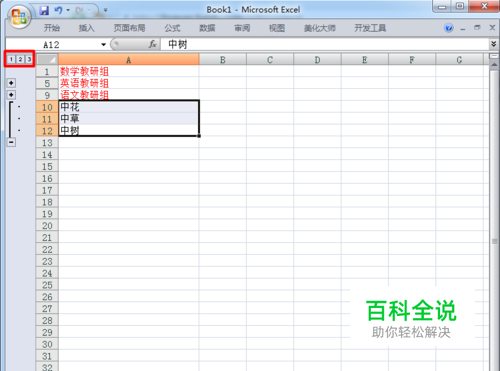Select the cell with 数学教研组

[x=129, y=71]
